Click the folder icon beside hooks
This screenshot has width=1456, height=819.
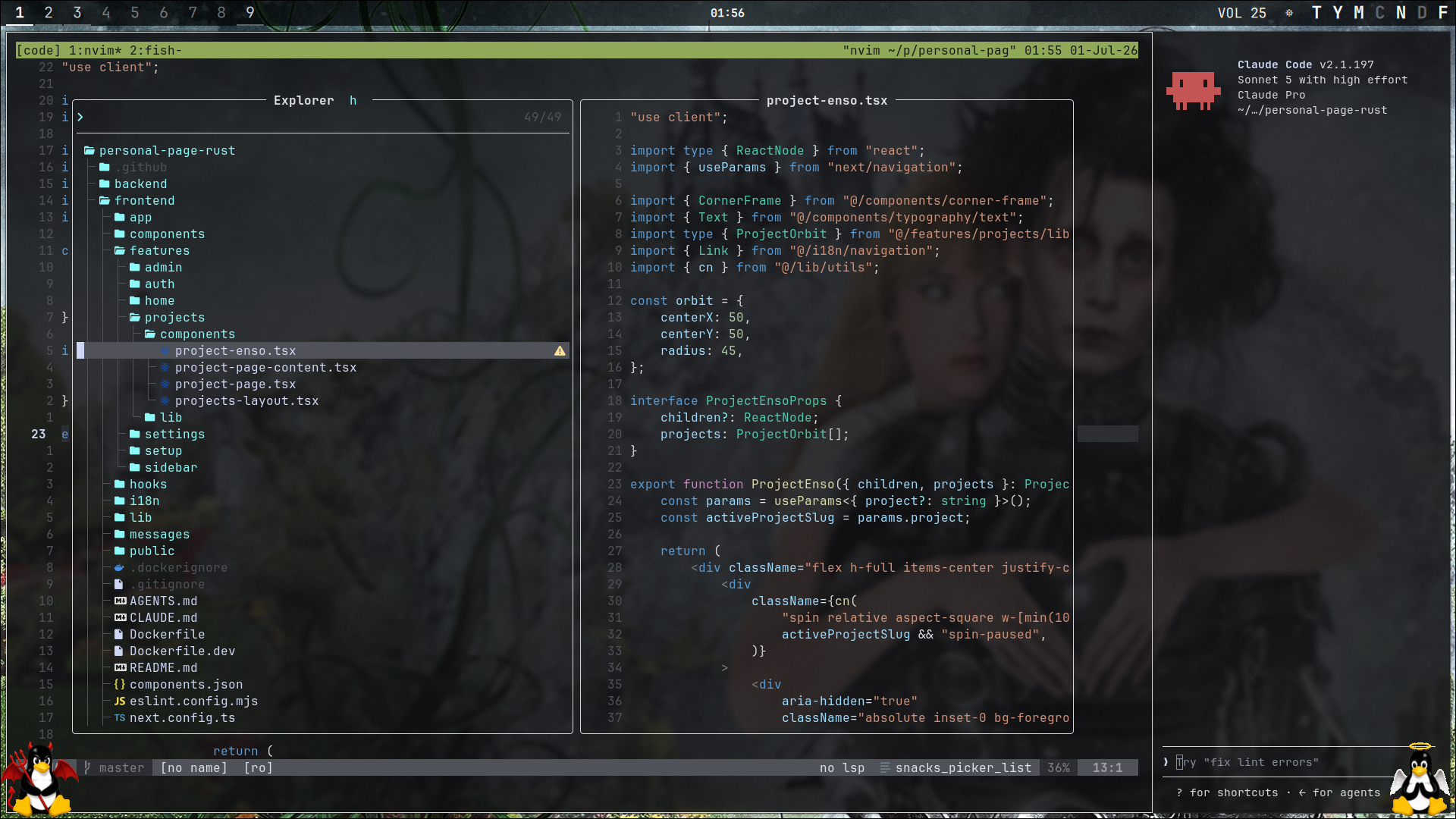click(x=120, y=485)
